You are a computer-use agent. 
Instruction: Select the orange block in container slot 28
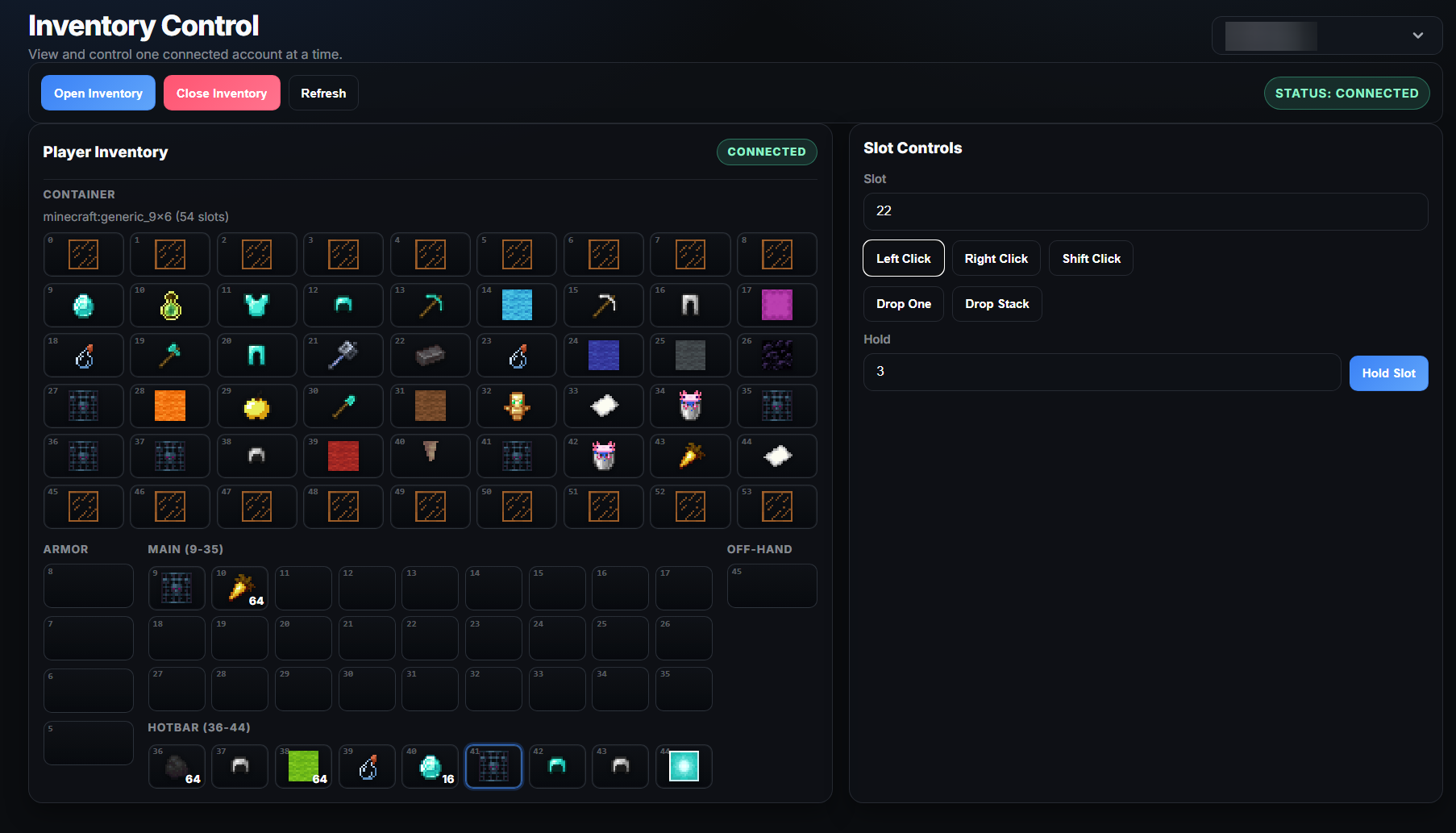point(170,406)
